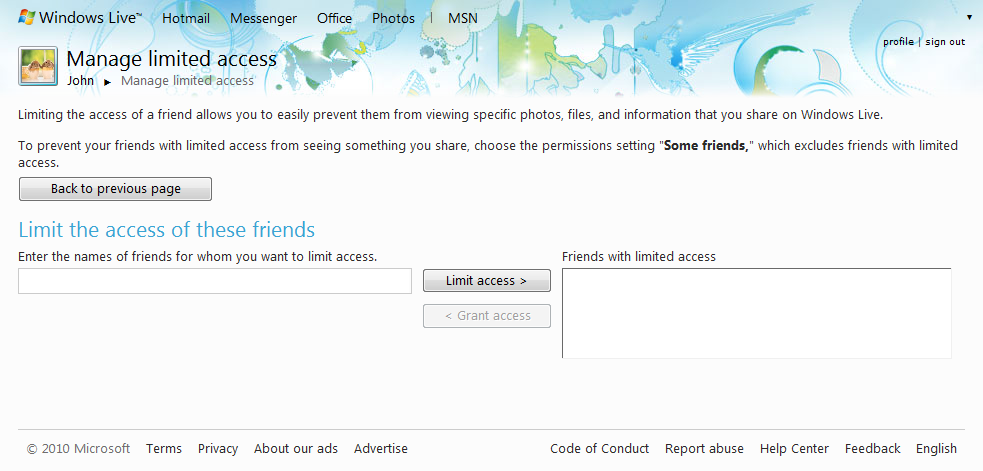
Task: Open the profile picture thumbnail
Action: coord(38,66)
